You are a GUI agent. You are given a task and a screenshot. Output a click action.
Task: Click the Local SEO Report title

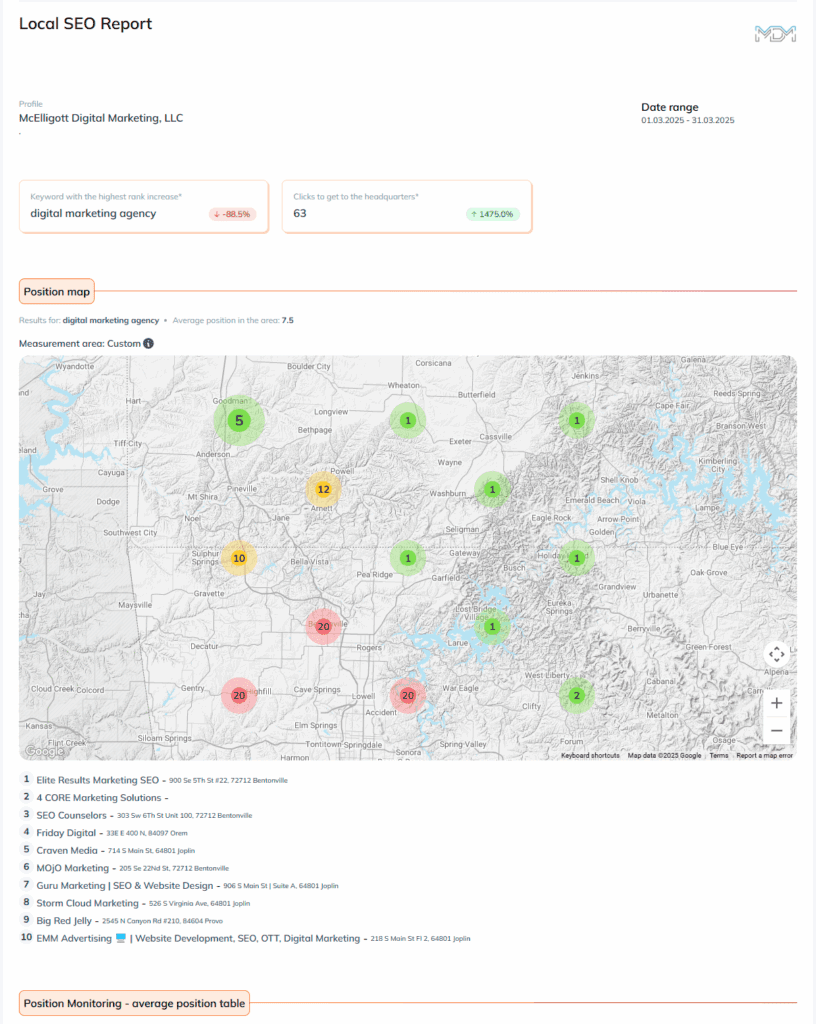click(86, 24)
